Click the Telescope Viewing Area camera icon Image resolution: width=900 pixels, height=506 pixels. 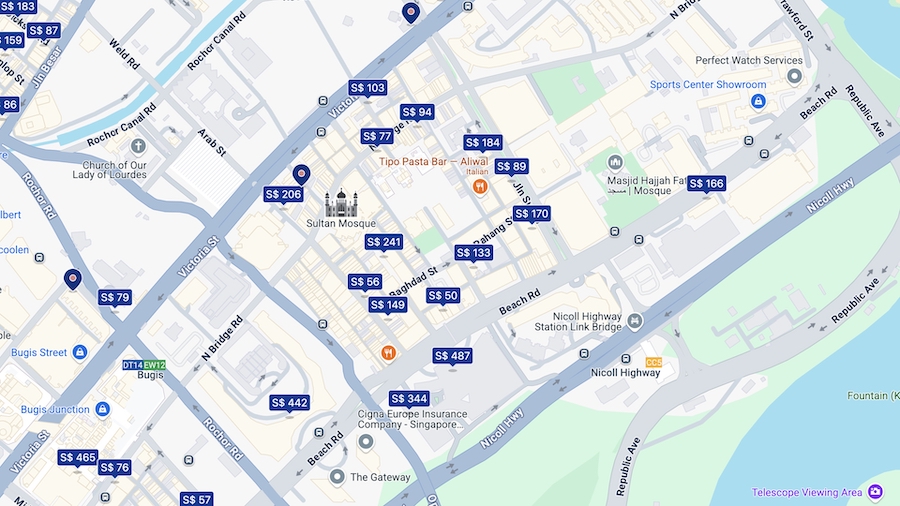(x=875, y=492)
